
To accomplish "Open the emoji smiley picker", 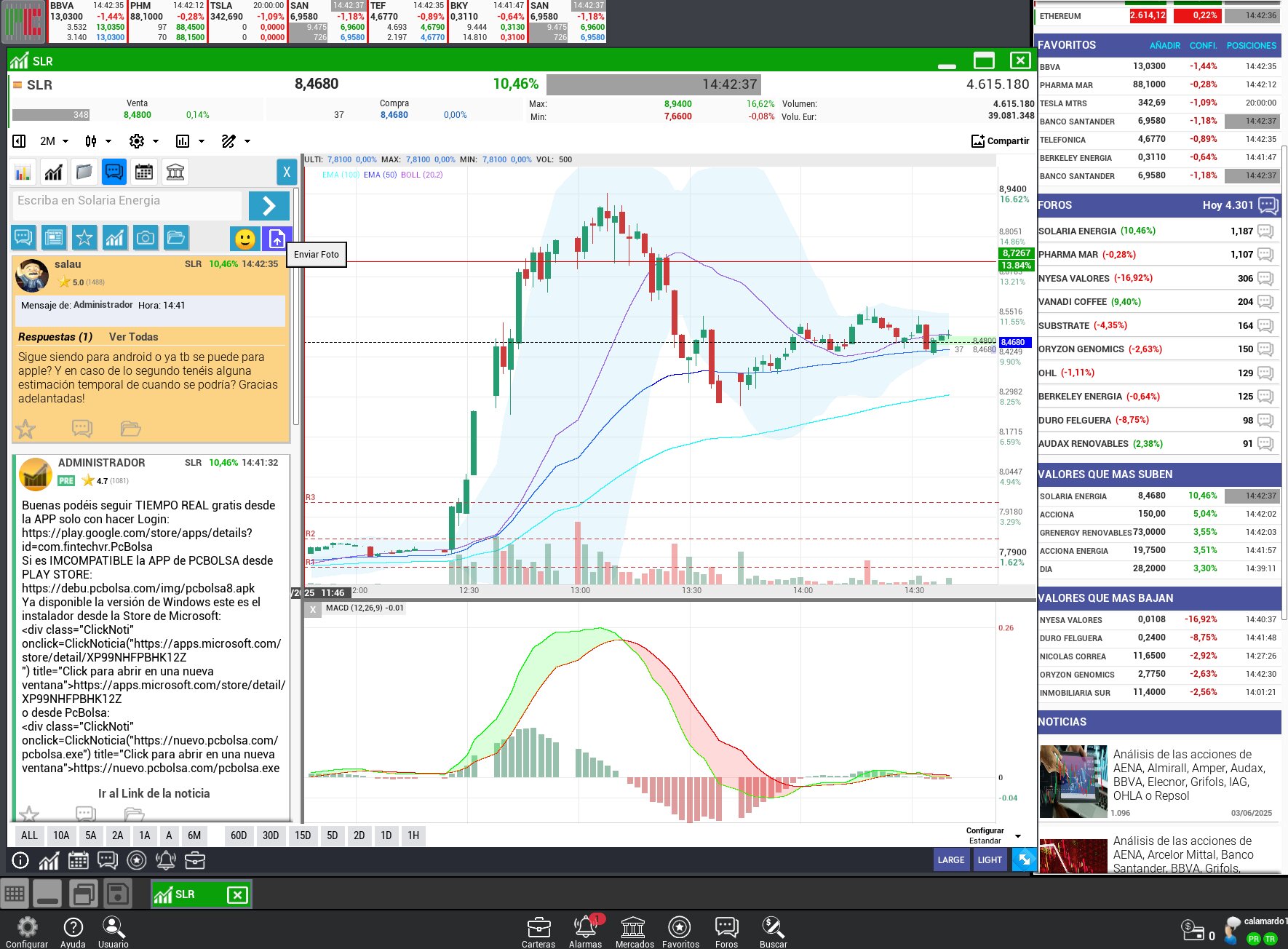I will coord(245,238).
